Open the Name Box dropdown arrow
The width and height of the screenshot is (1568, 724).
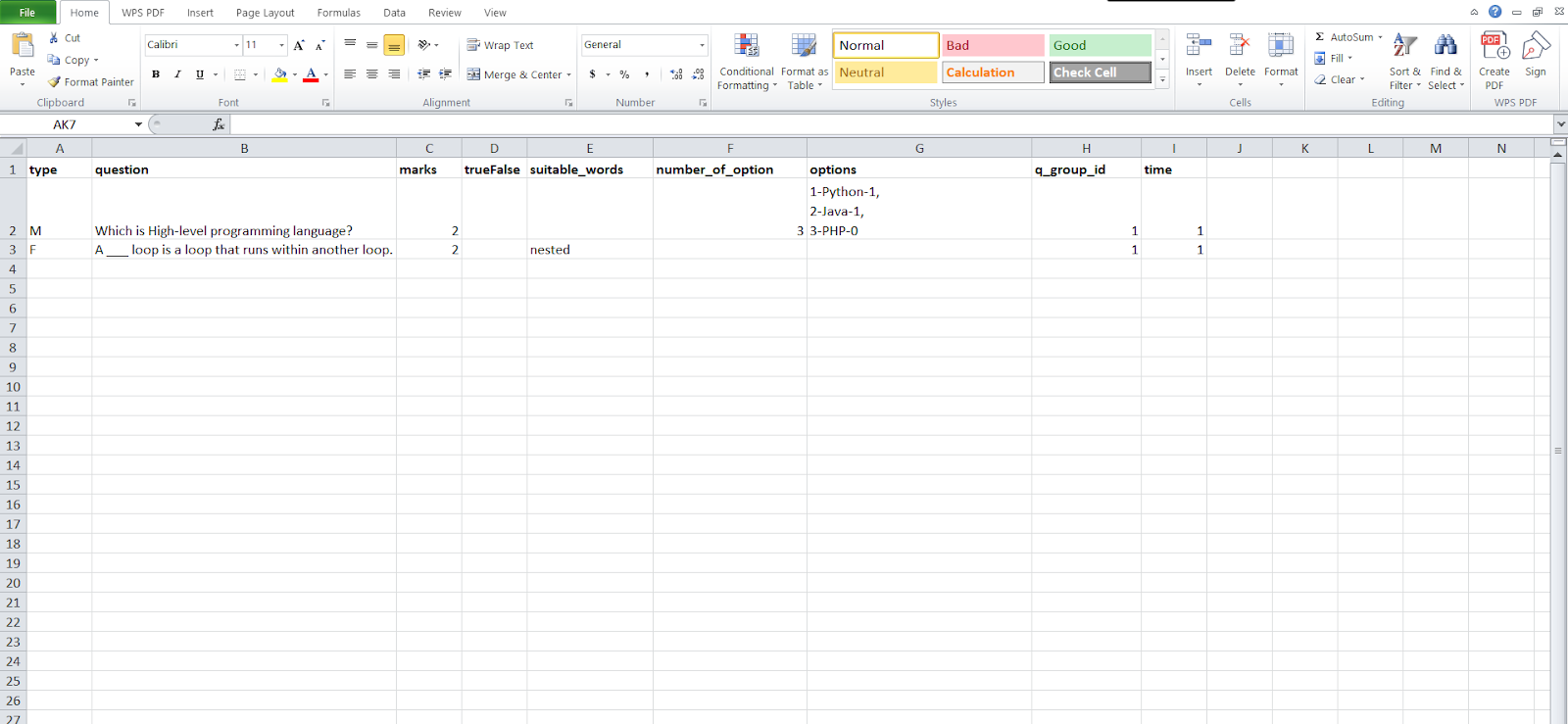tap(138, 124)
